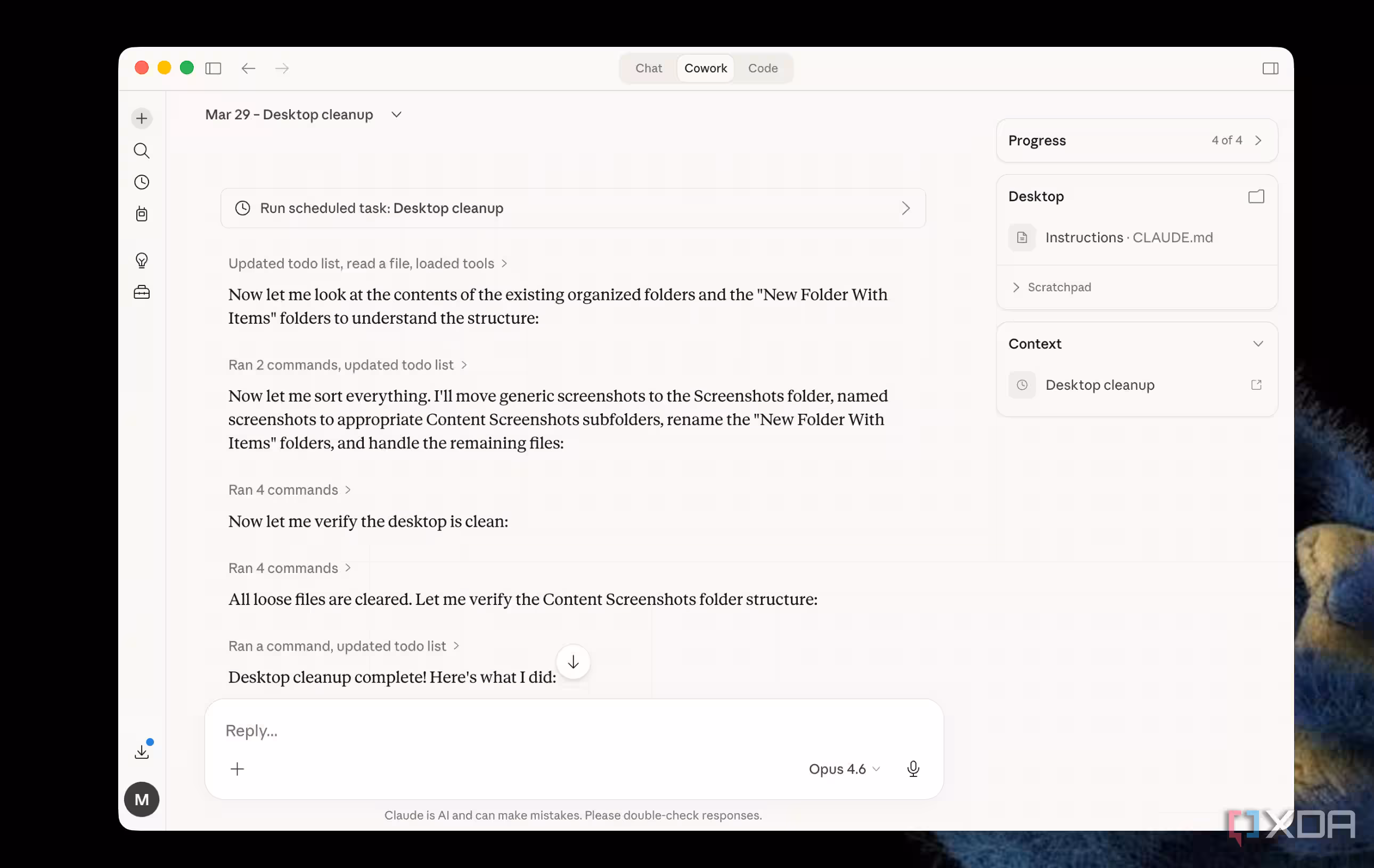
Task: Open the Opus 4.6 model selector
Action: point(845,769)
